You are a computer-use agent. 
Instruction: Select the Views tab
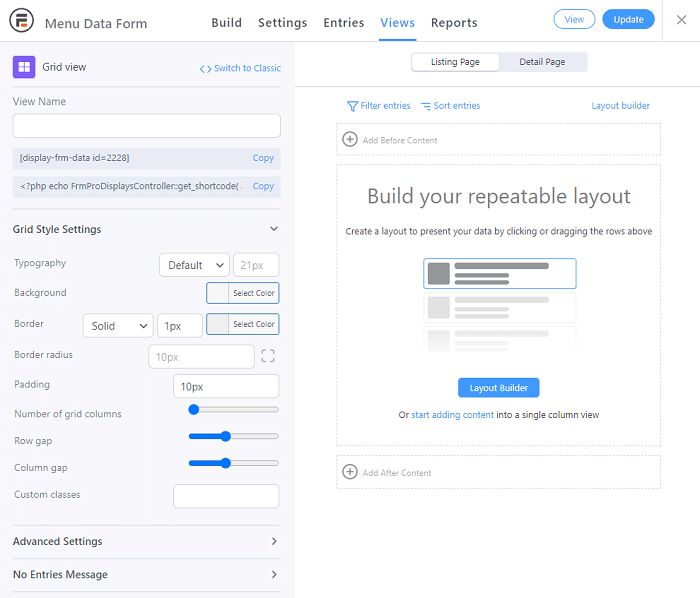[x=397, y=23]
